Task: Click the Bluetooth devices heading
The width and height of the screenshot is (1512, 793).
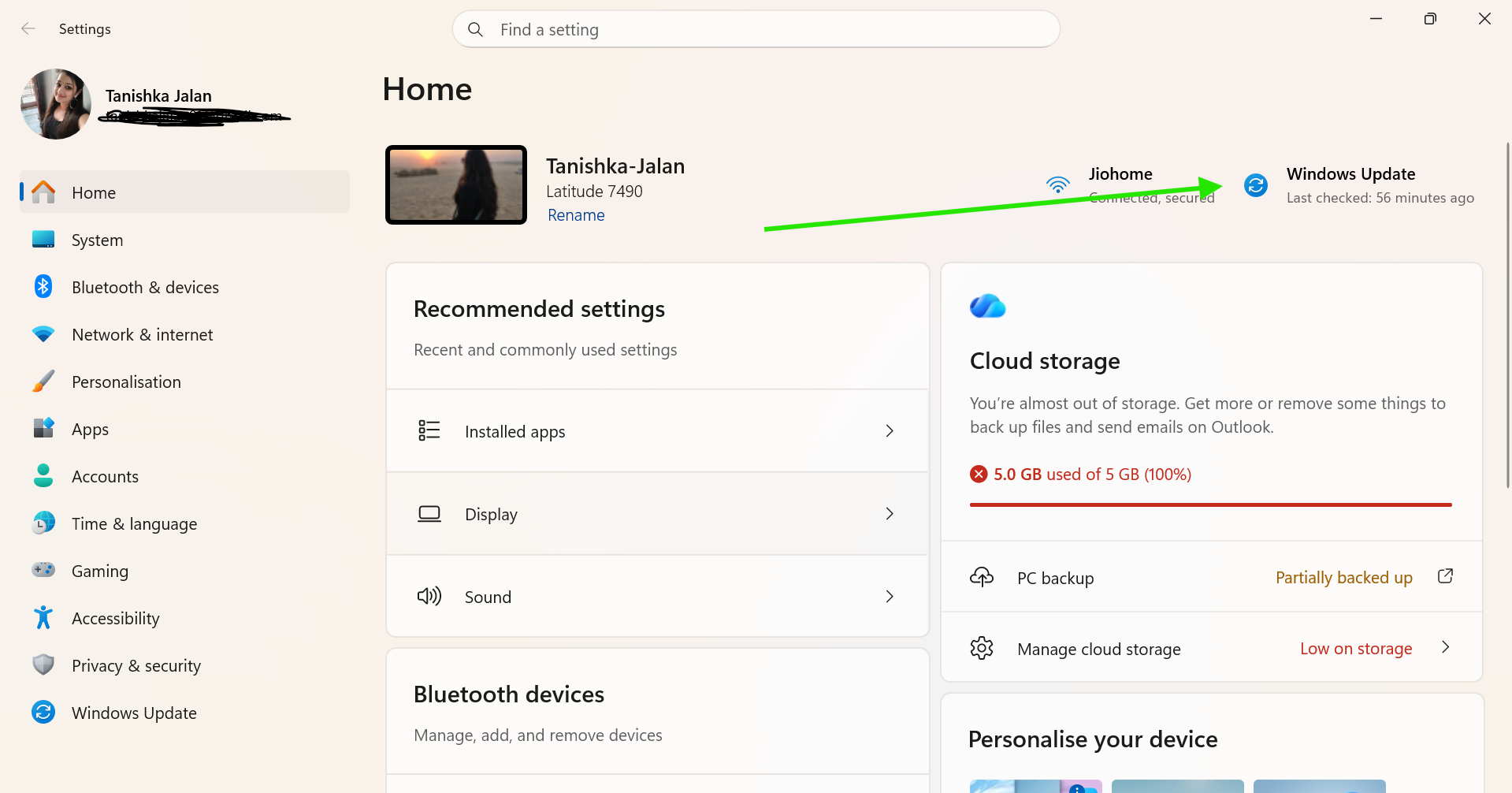Action: 509,694
